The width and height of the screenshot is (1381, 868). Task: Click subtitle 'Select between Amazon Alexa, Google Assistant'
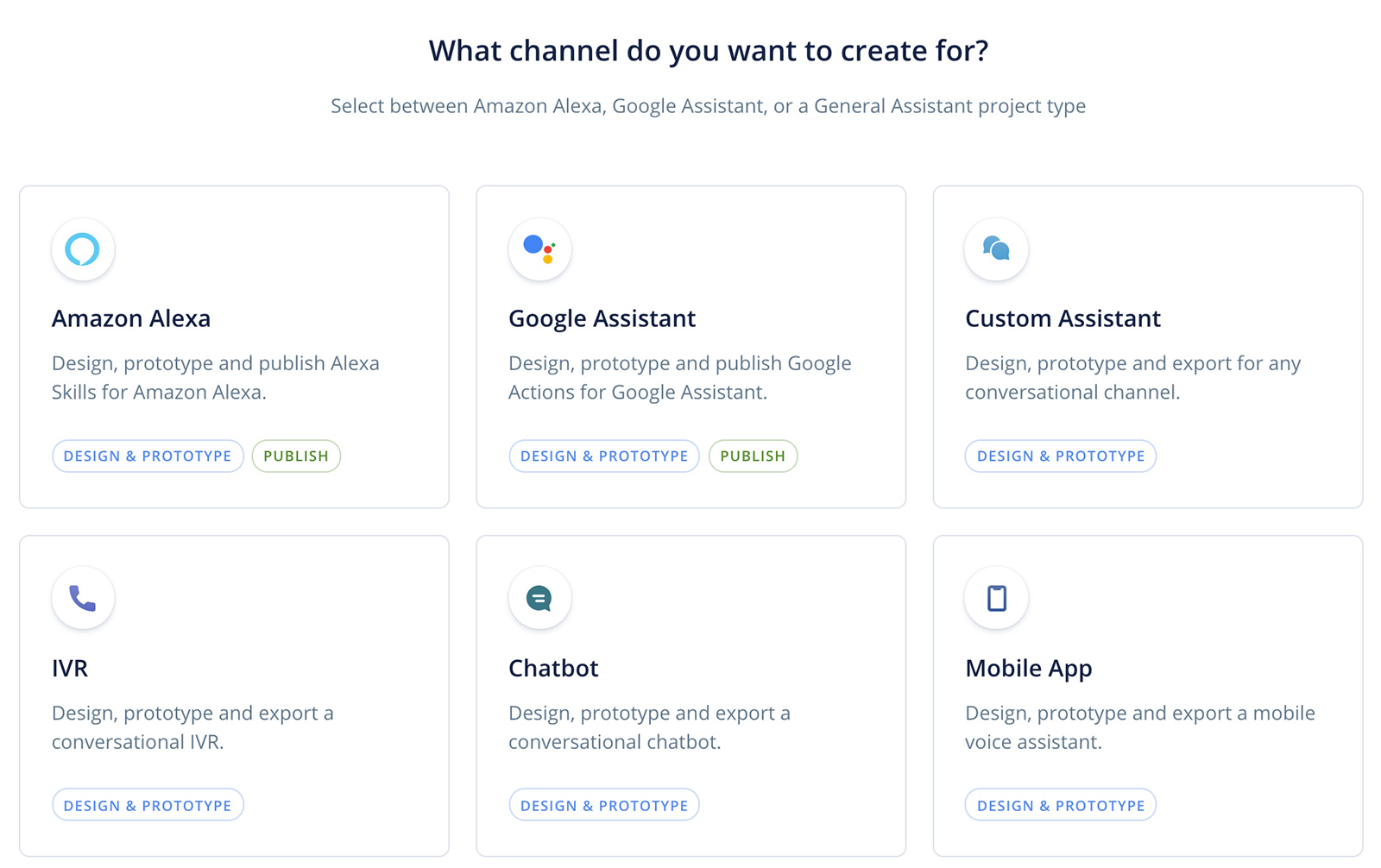tap(709, 106)
